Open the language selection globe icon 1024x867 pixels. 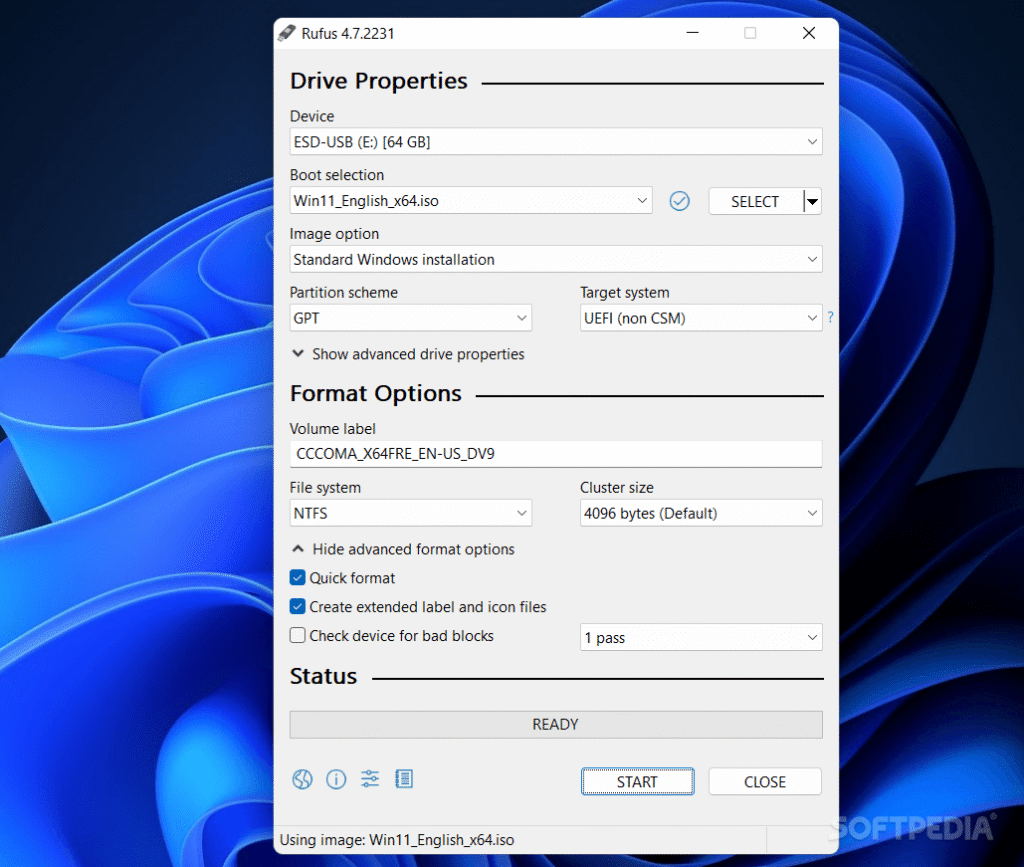(302, 779)
